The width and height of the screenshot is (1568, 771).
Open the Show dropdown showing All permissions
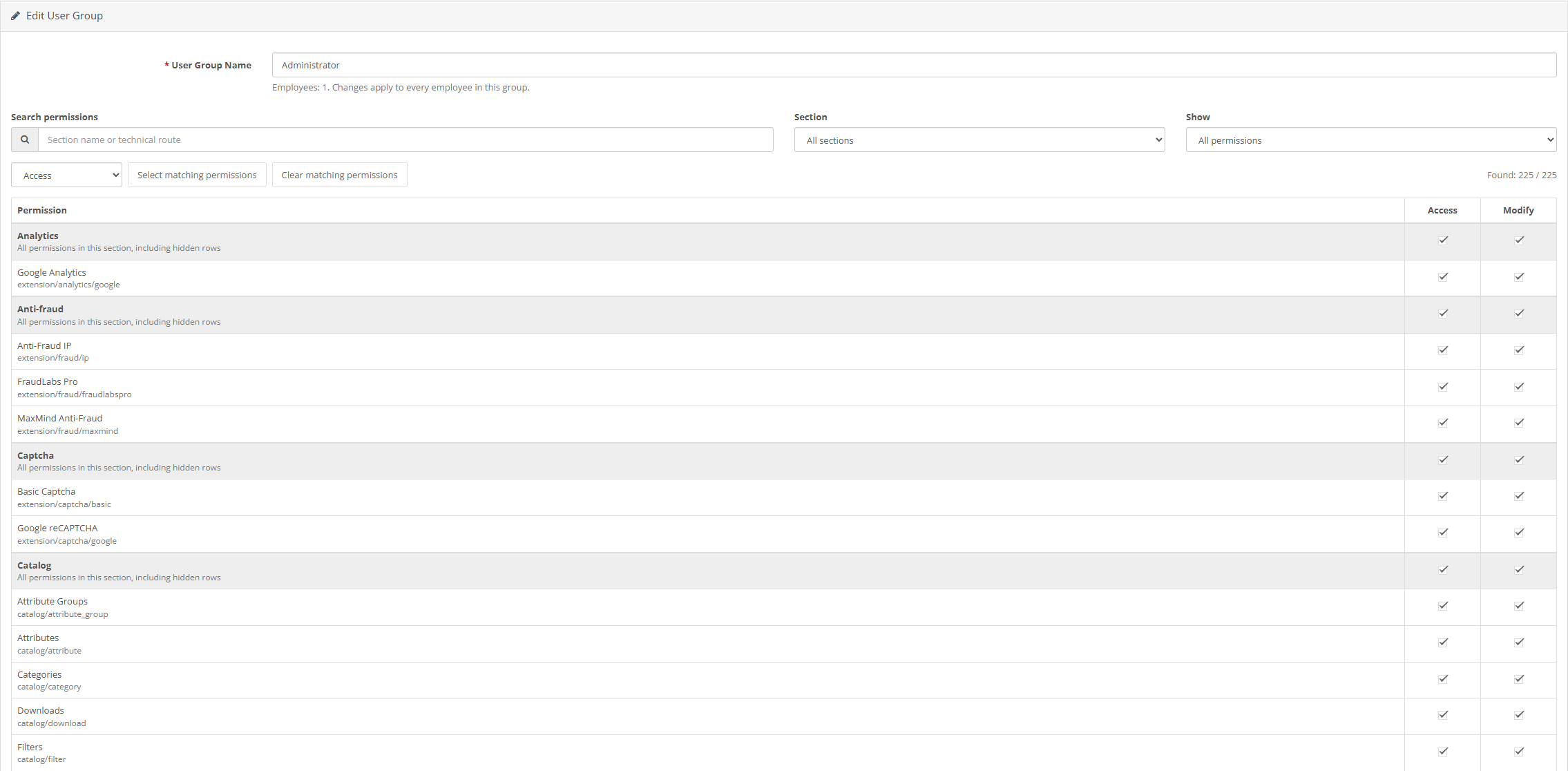pos(1371,140)
